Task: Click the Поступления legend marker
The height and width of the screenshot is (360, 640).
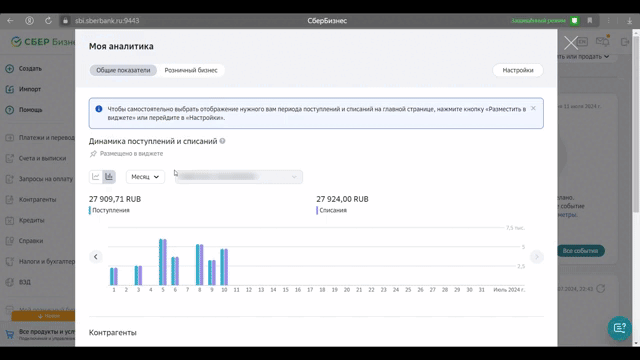Action: click(x=90, y=210)
